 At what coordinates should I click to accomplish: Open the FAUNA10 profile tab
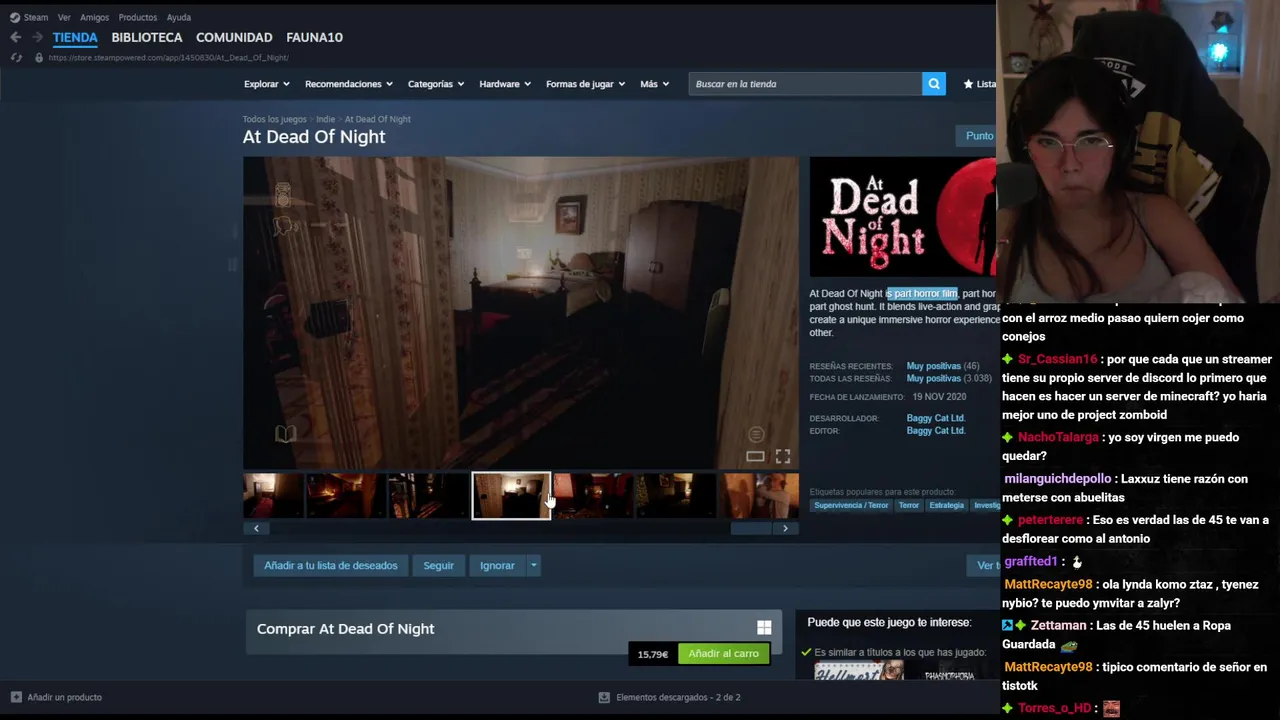tap(314, 37)
